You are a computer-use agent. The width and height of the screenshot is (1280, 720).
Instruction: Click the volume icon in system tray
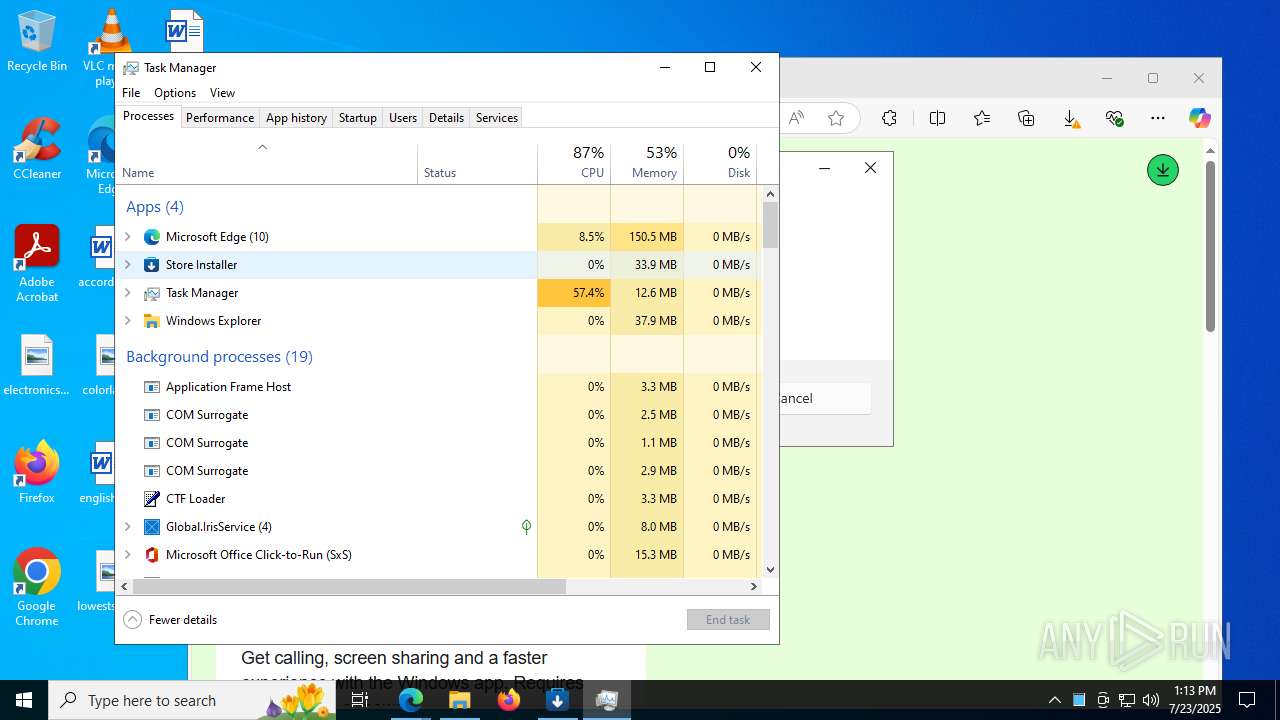click(x=1151, y=700)
